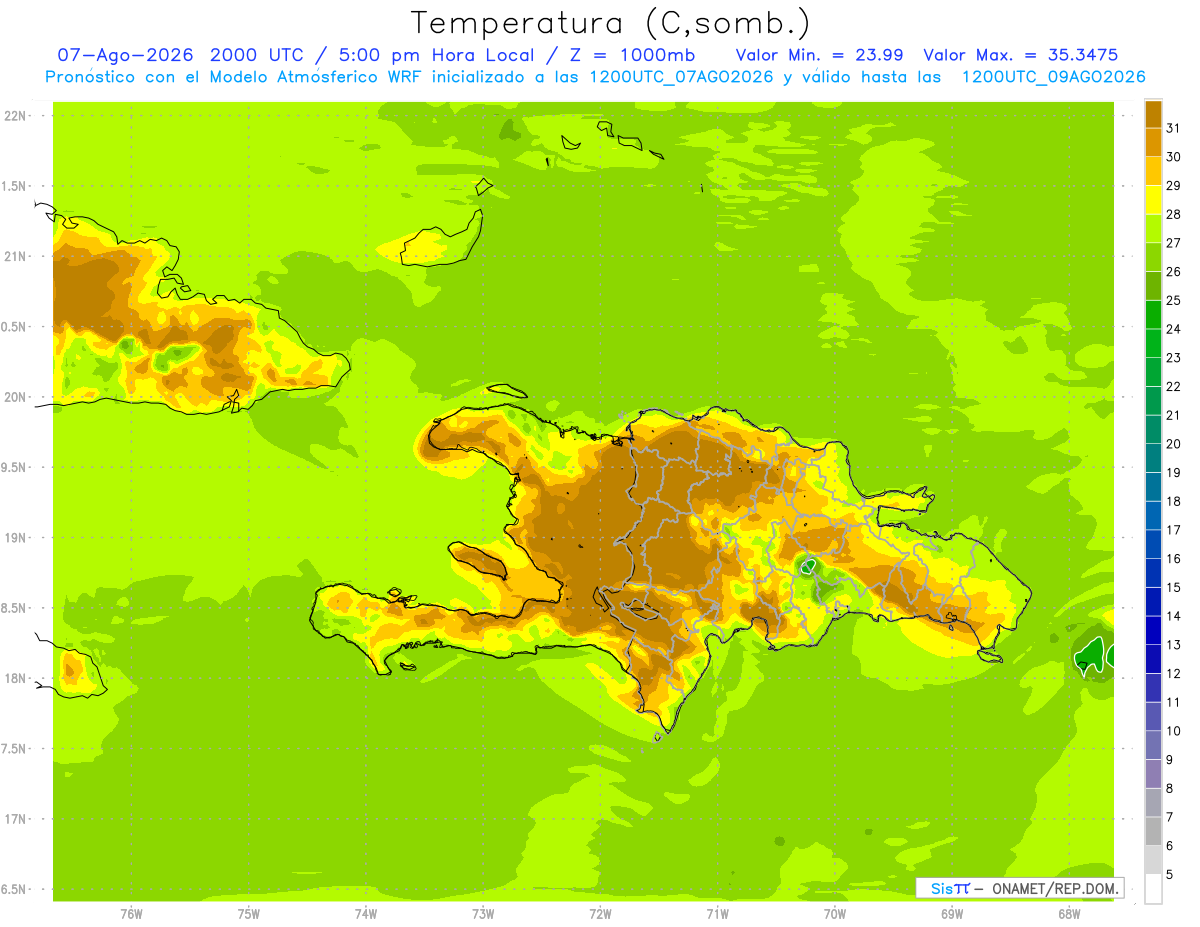
Task: Click the "68W" longitude label
Action: coord(1069,914)
